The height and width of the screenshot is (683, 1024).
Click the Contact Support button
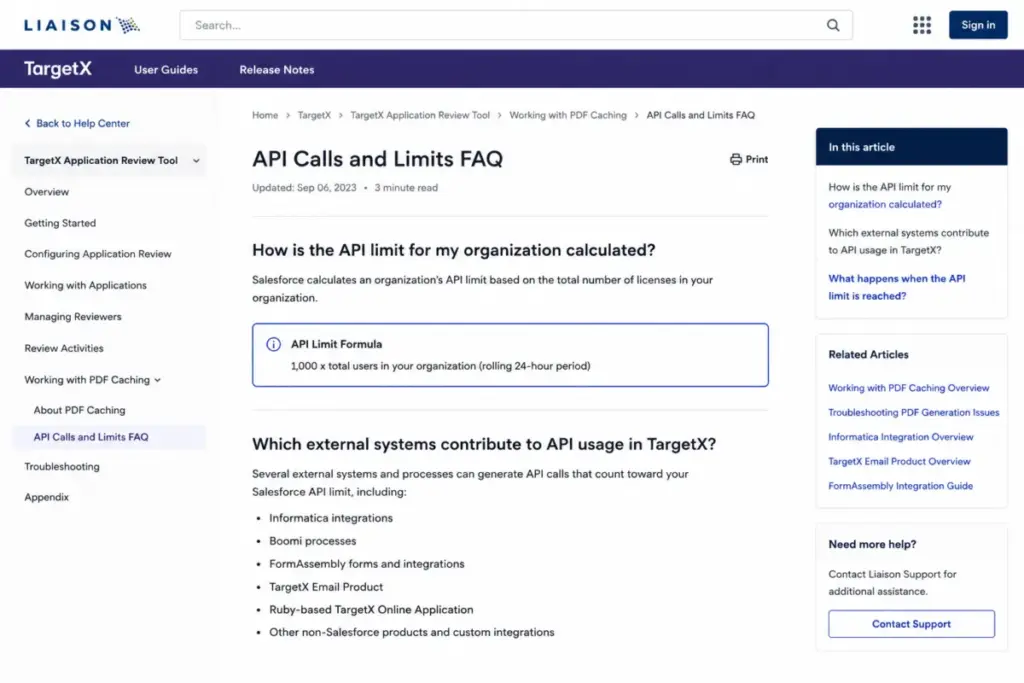[911, 624]
